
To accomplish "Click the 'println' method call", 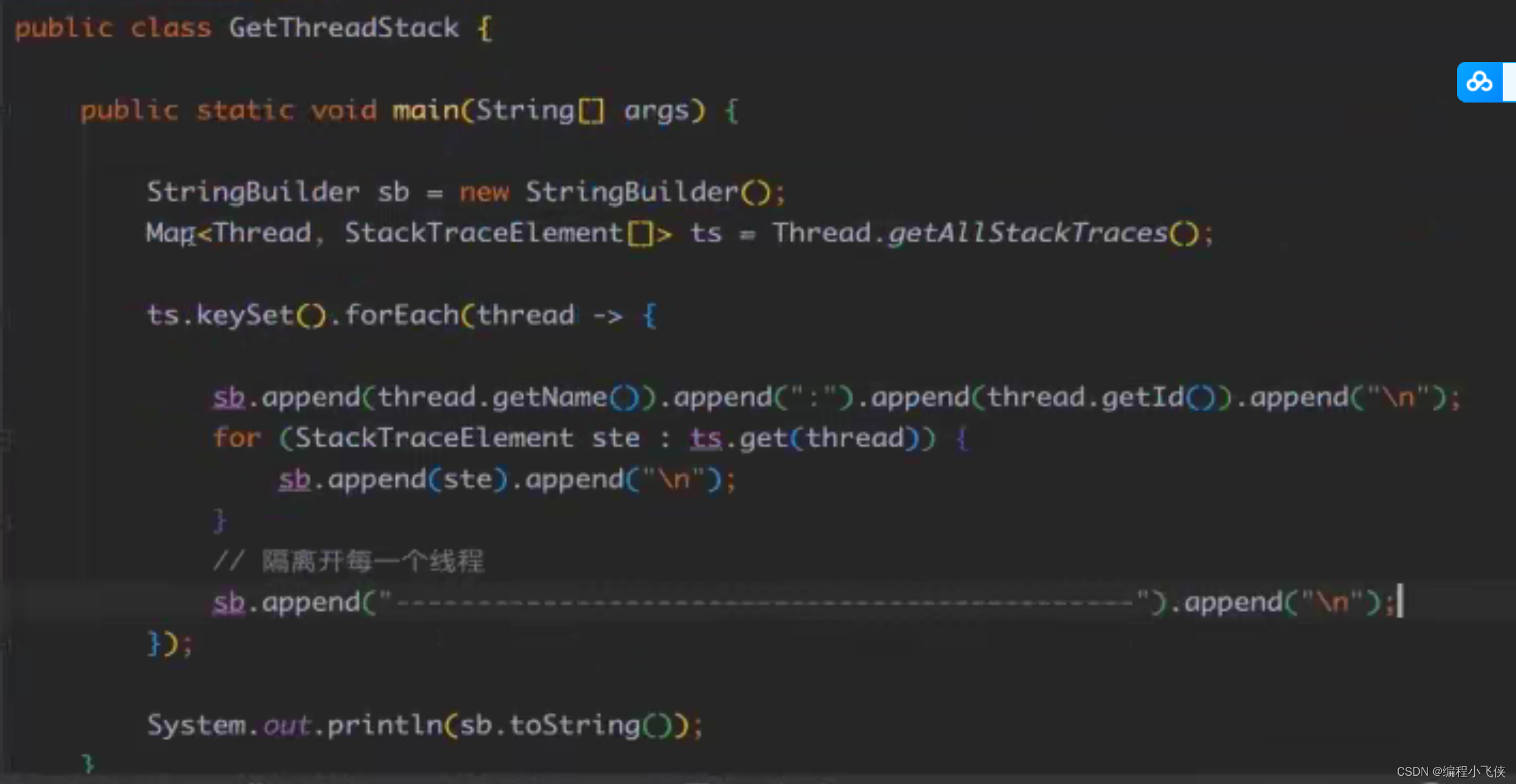I will coord(385,725).
